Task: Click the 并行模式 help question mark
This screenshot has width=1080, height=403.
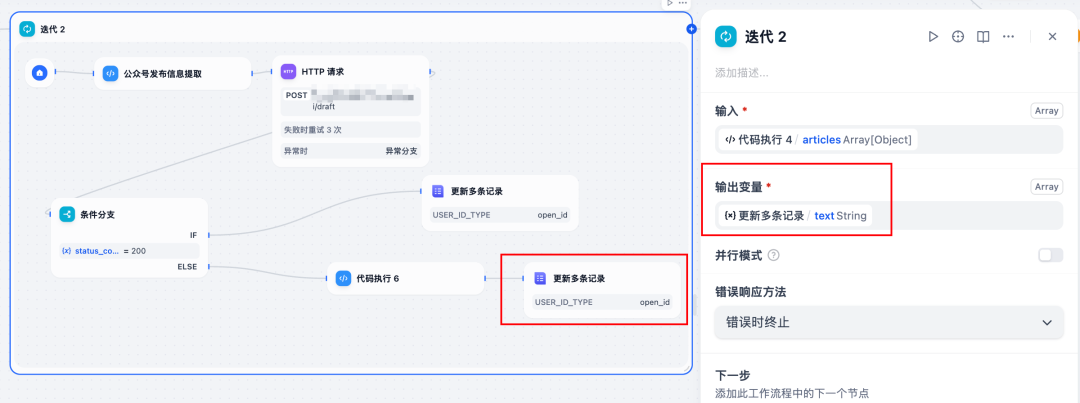Action: [x=773, y=256]
